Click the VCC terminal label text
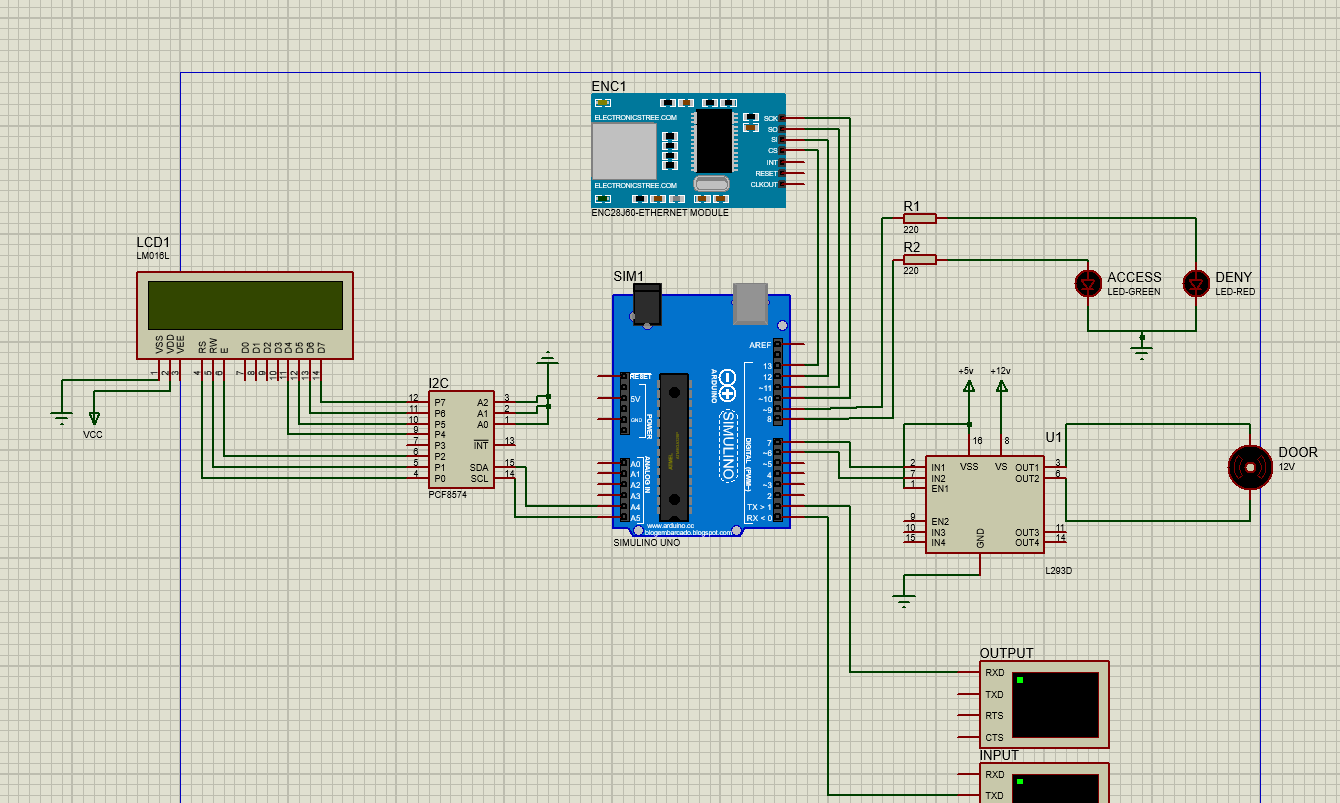This screenshot has height=803, width=1340. click(93, 434)
